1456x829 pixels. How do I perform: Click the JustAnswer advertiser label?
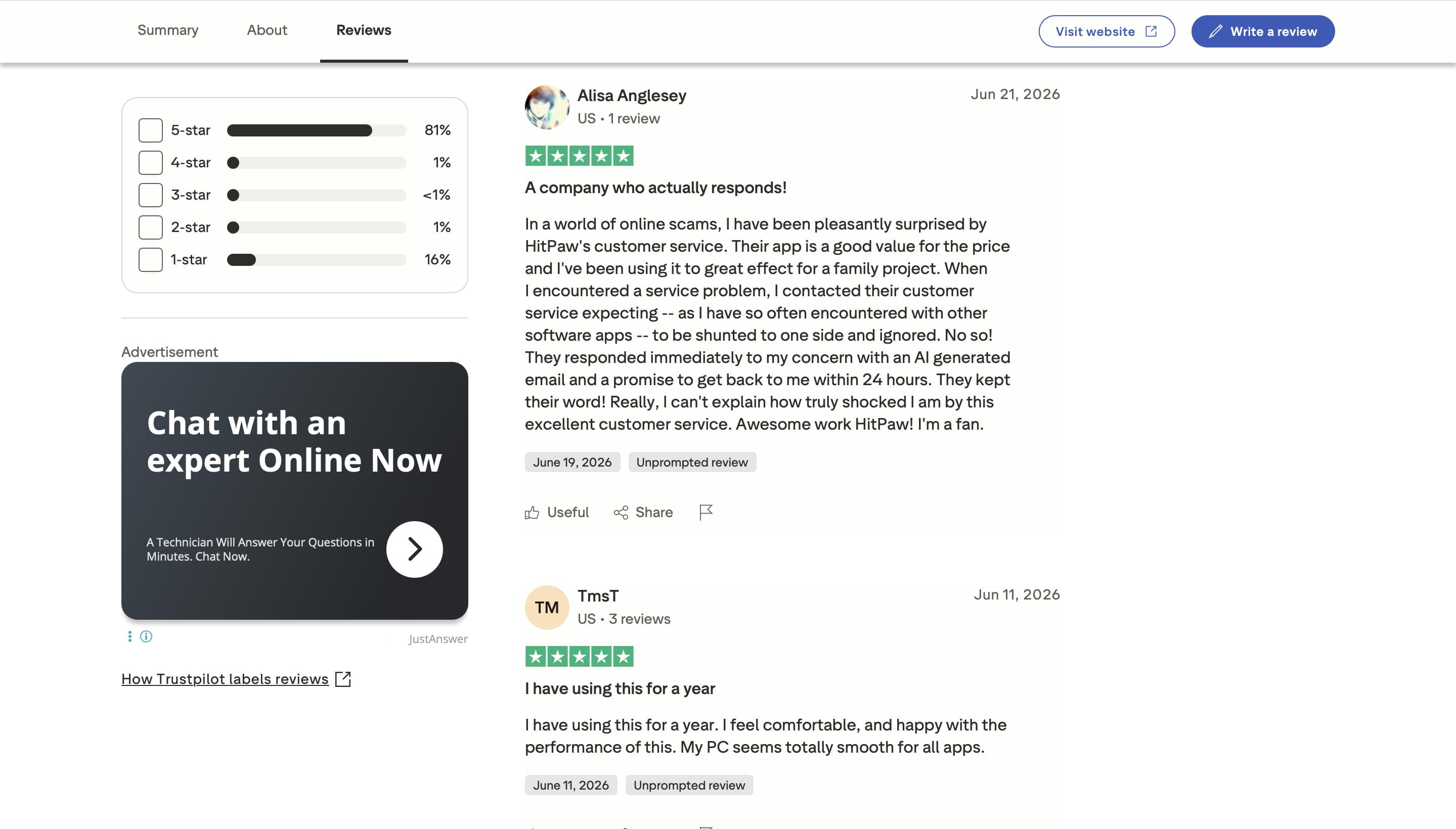(x=438, y=639)
